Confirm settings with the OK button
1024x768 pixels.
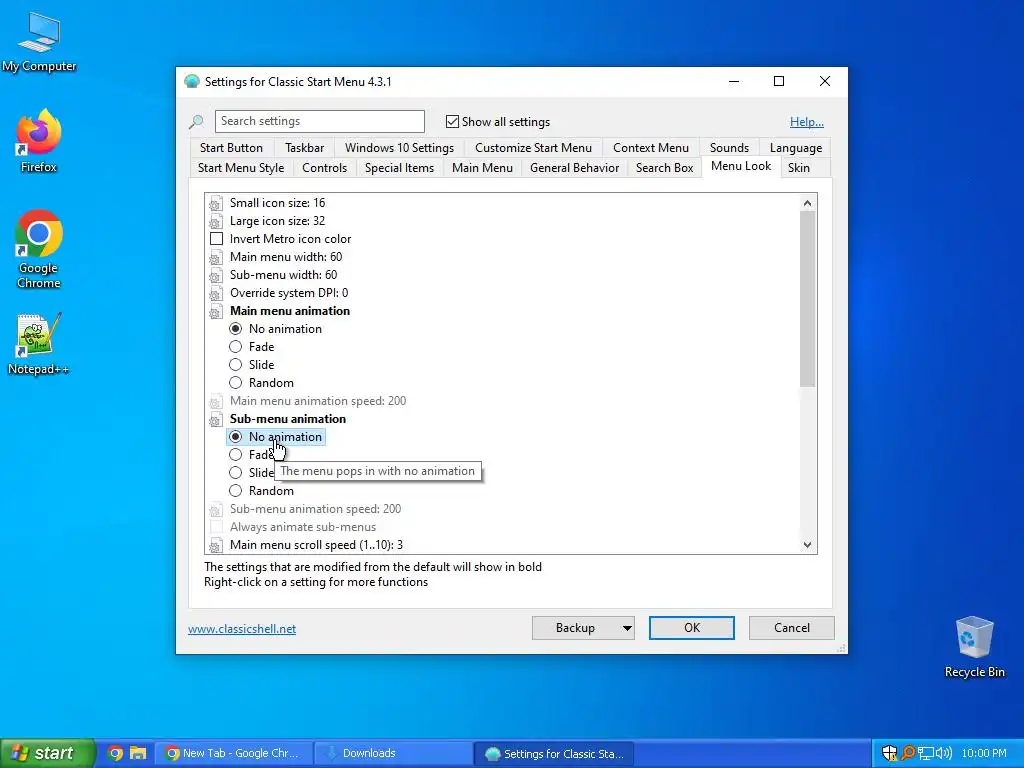692,628
